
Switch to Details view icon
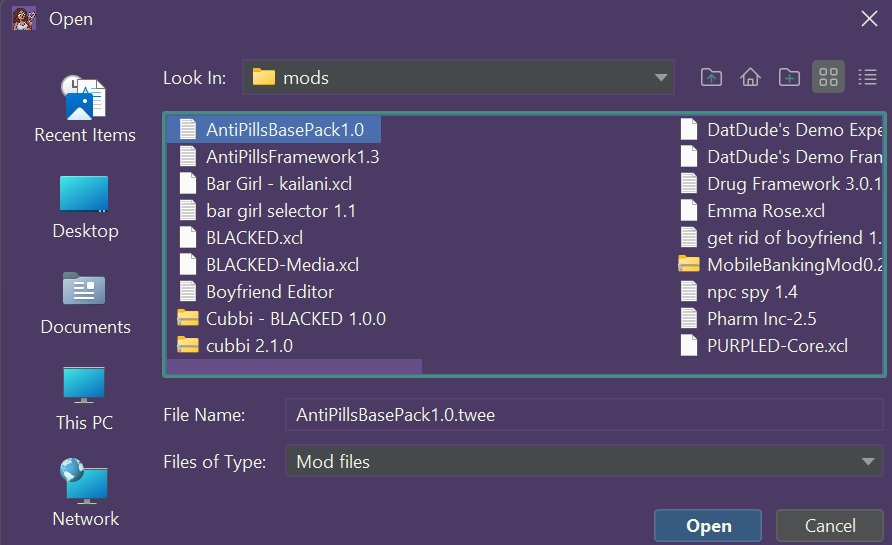pos(867,77)
